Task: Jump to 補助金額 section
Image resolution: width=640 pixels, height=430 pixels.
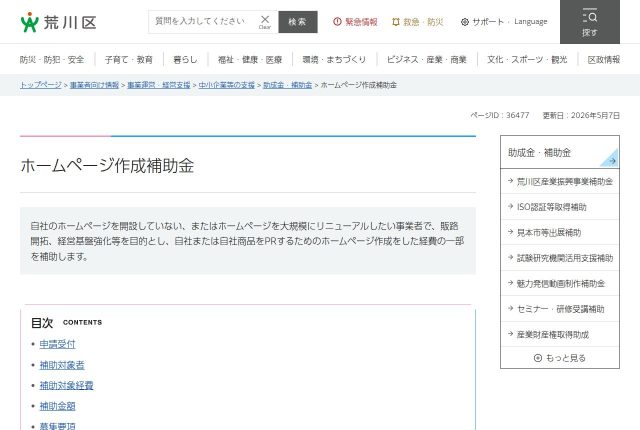Action: tap(58, 406)
